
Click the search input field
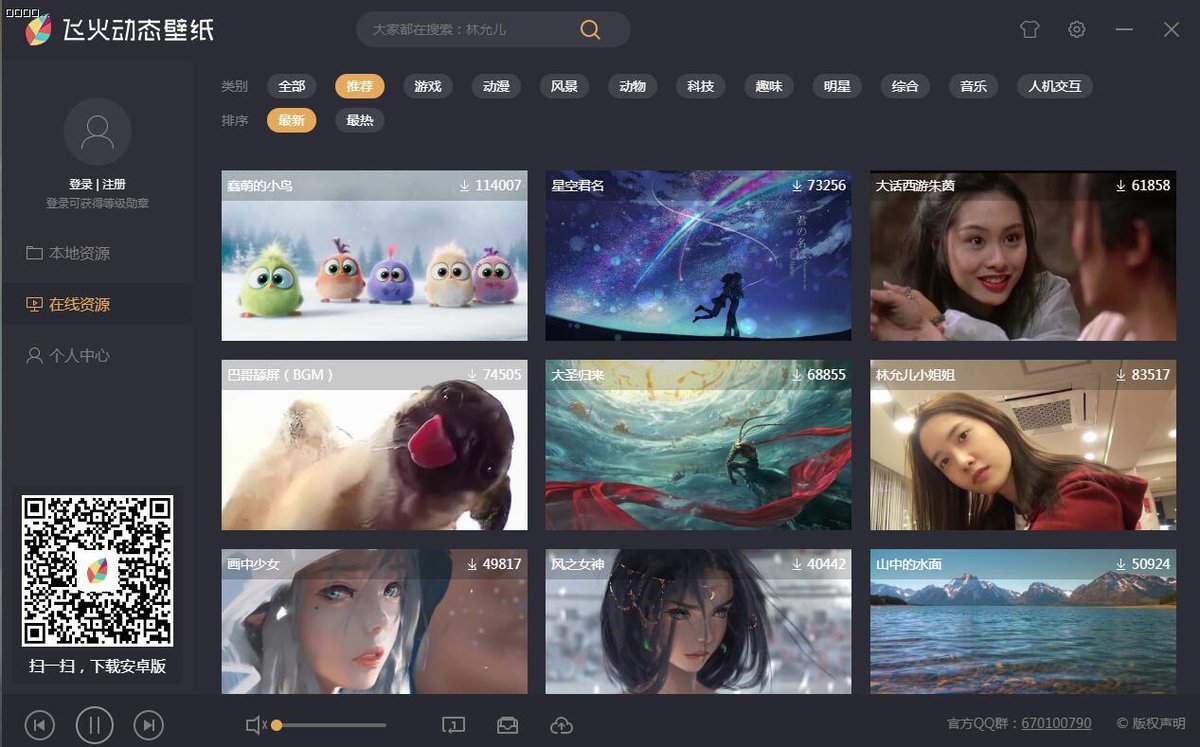coord(470,30)
